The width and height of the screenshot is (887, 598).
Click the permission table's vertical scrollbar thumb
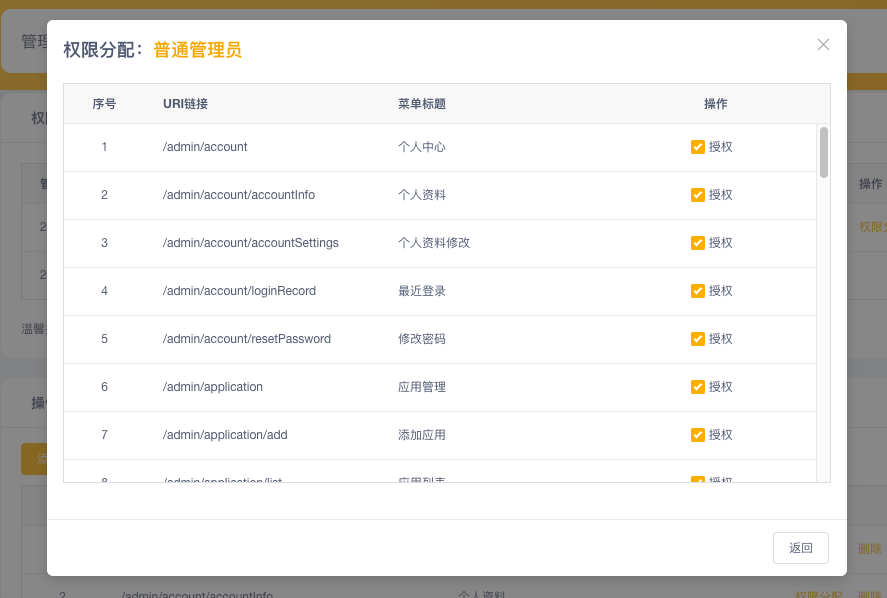coord(824,152)
